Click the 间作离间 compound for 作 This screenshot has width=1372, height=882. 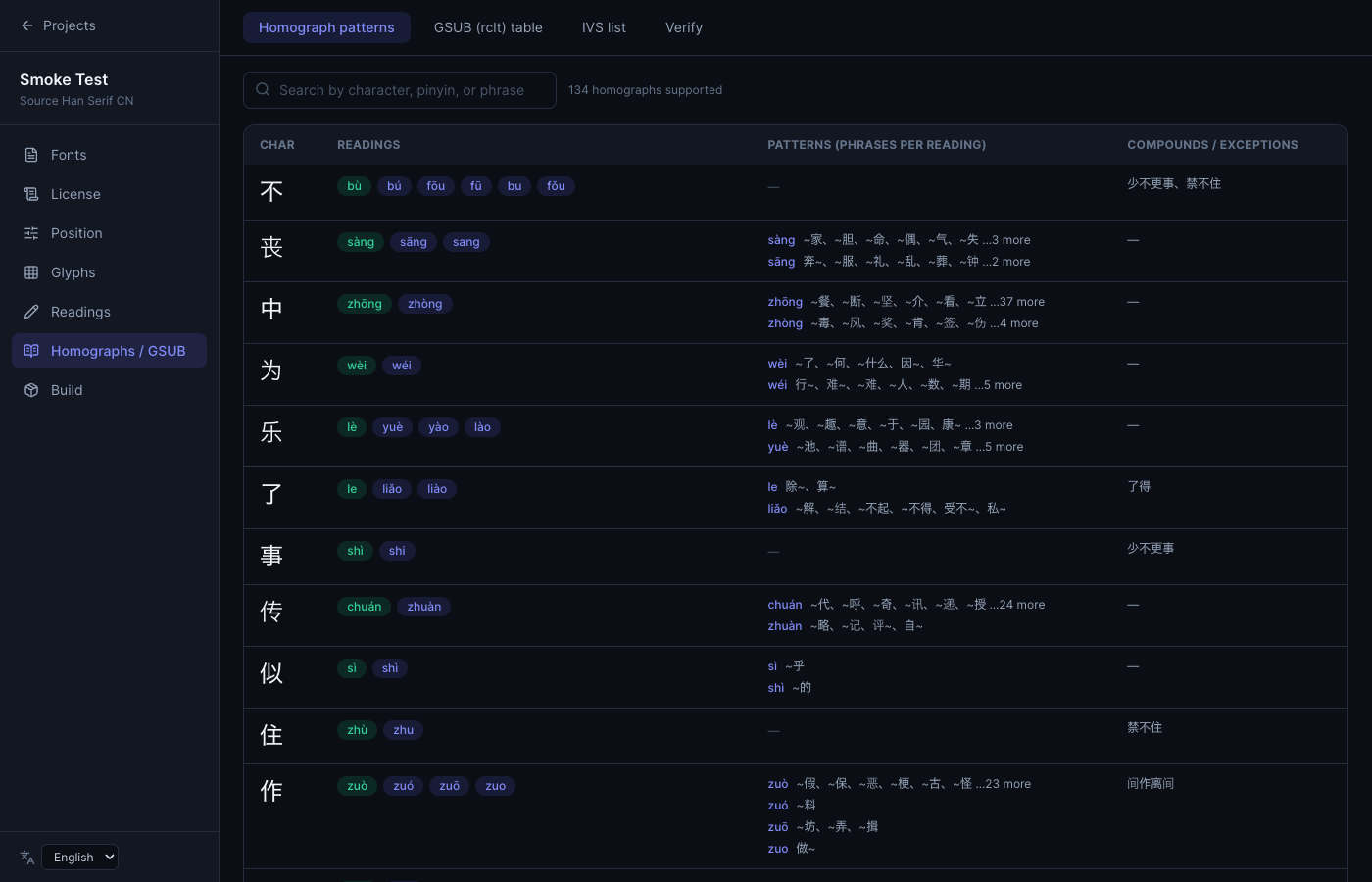click(x=1151, y=784)
